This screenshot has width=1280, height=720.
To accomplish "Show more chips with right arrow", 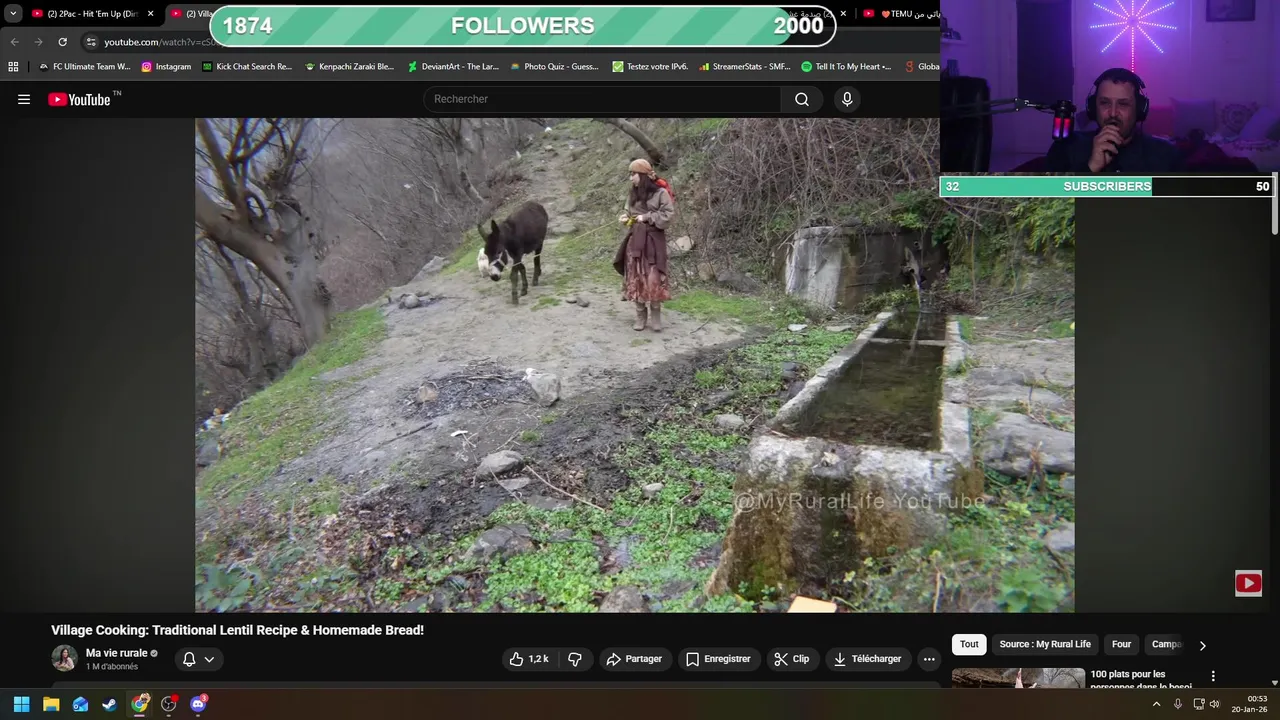I will pos(1202,645).
